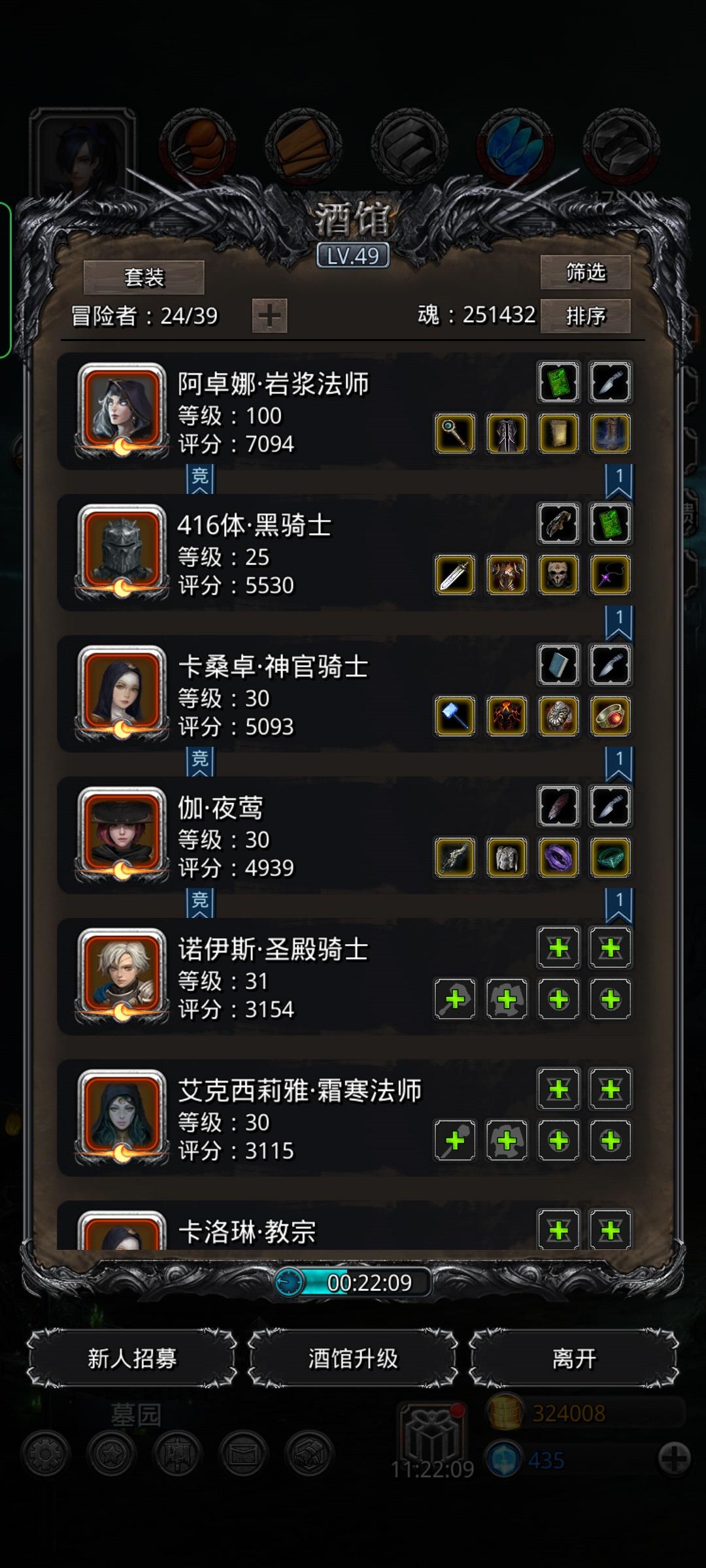Select 伽·夜莺's portrait thumbnail

(122, 834)
